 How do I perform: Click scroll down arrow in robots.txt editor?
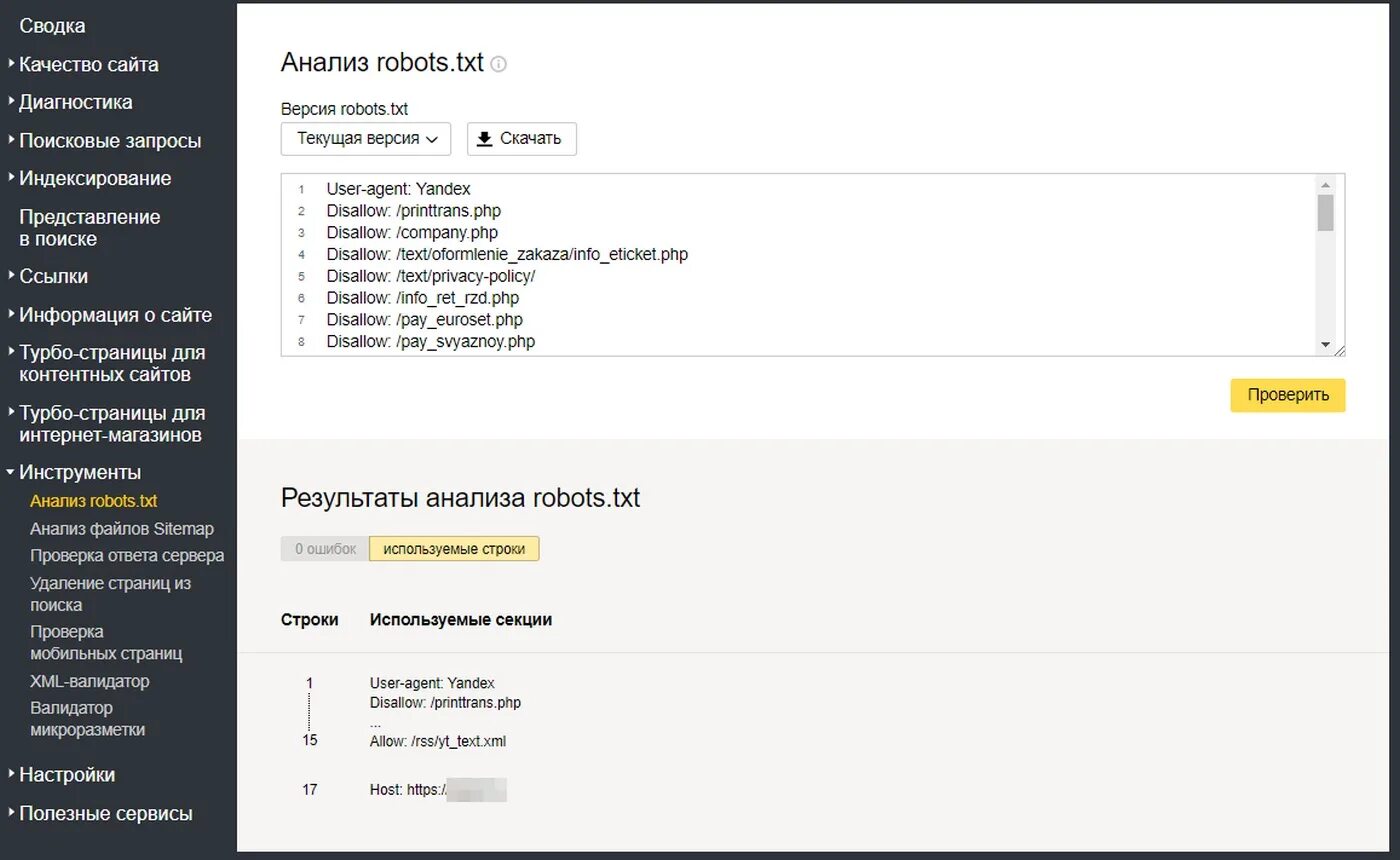click(1326, 345)
